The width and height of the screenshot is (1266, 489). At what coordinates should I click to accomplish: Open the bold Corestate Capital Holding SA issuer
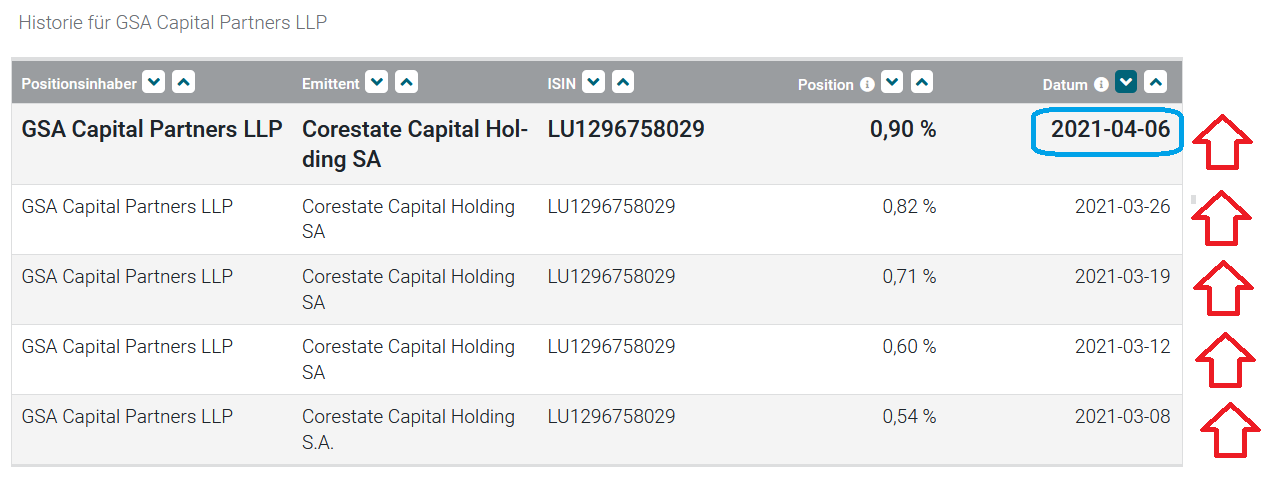pos(414,143)
